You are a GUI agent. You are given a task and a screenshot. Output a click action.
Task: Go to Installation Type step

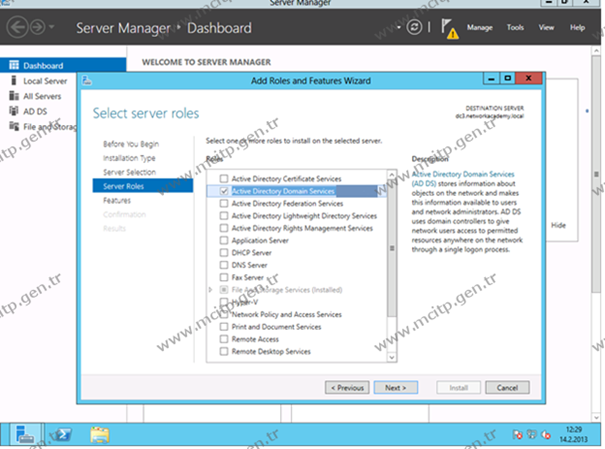click(129, 158)
